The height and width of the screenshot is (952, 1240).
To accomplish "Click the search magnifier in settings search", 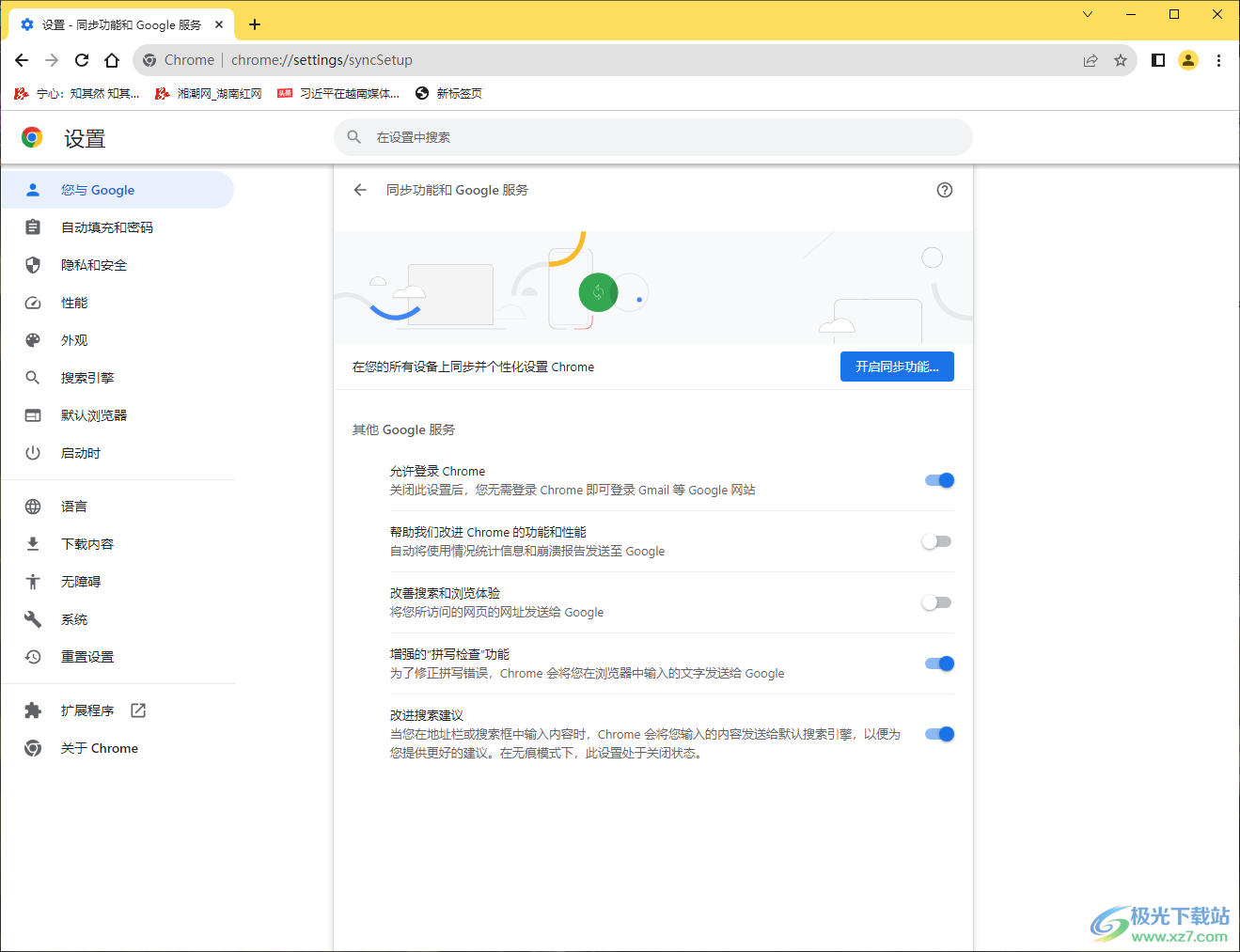I will [354, 137].
